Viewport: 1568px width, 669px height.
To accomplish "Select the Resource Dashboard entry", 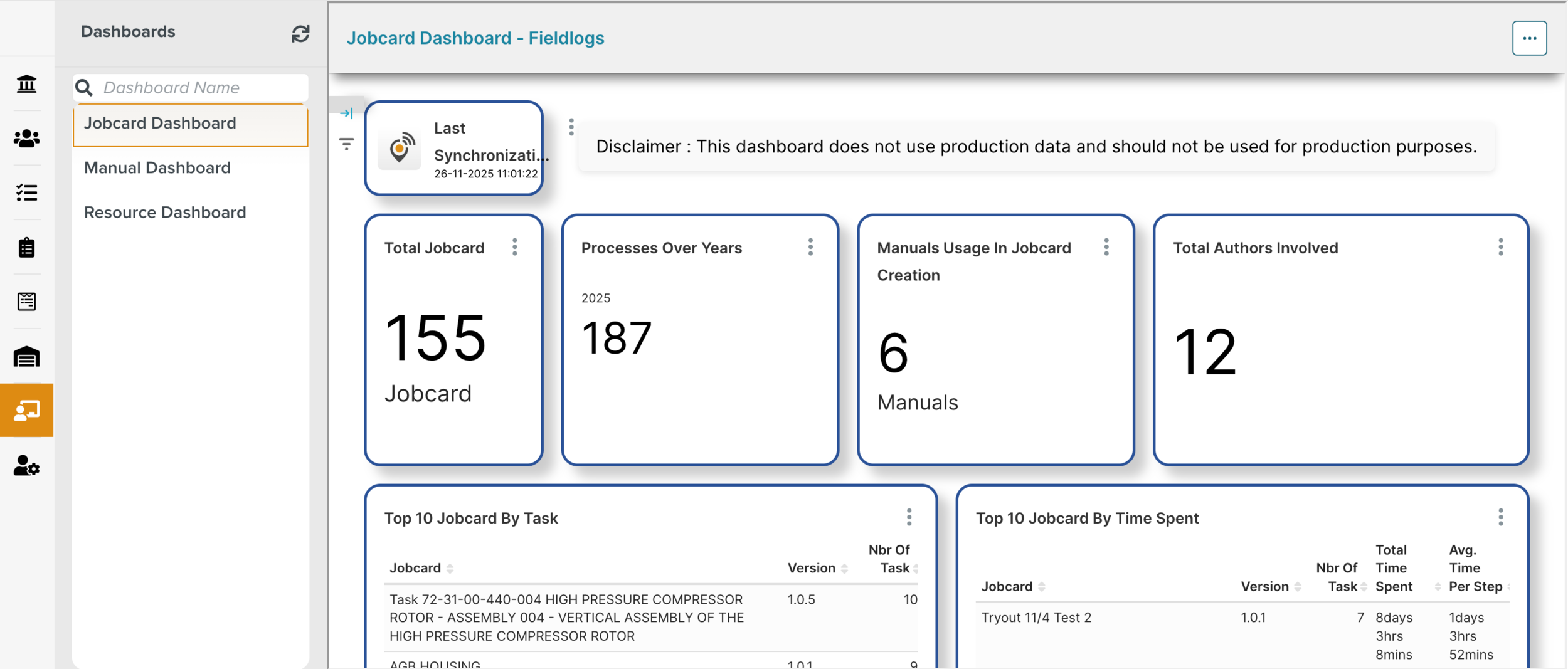I will [x=165, y=213].
